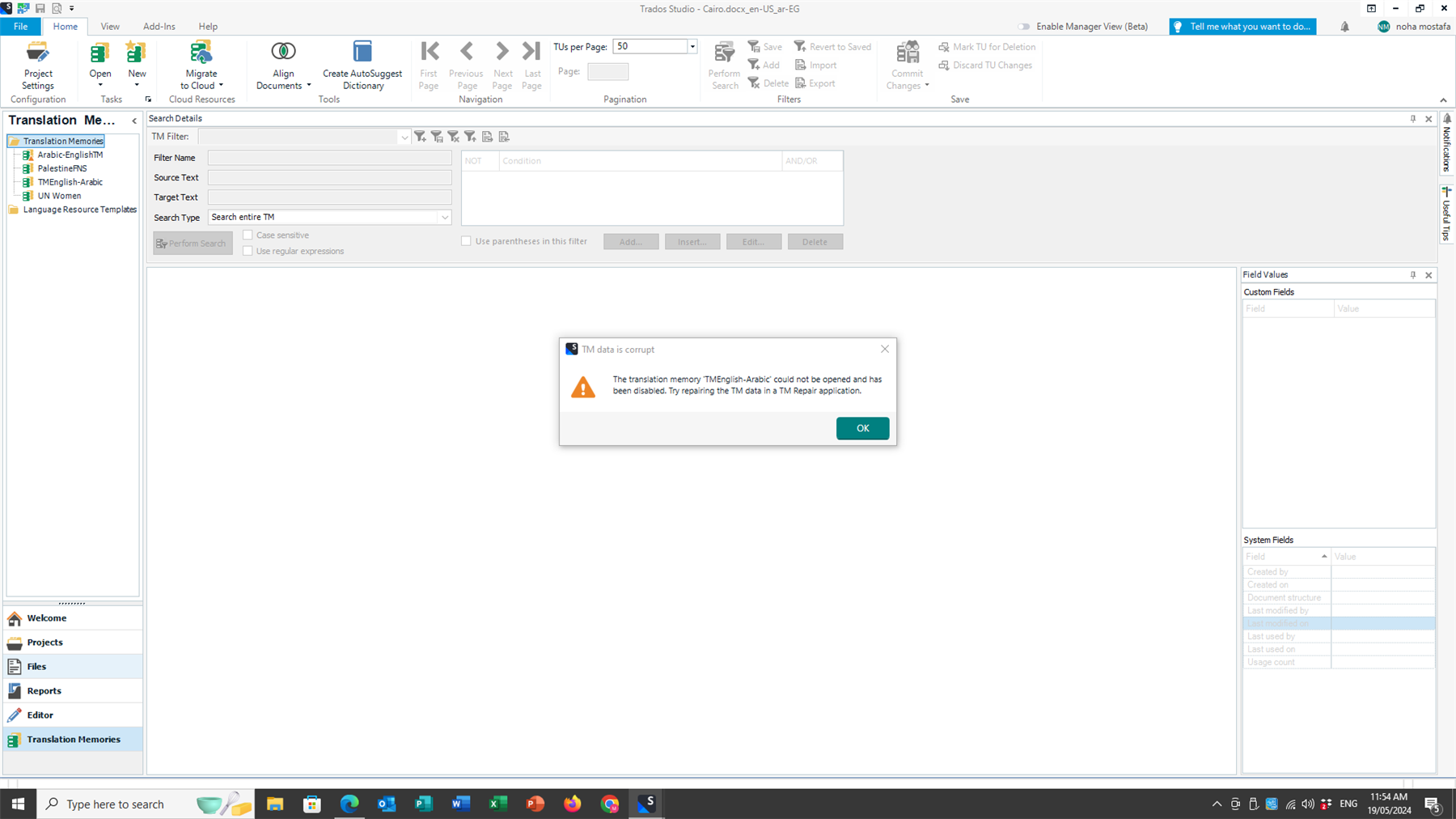
Task: Expand the TUs per Page dropdown
Action: [x=692, y=47]
